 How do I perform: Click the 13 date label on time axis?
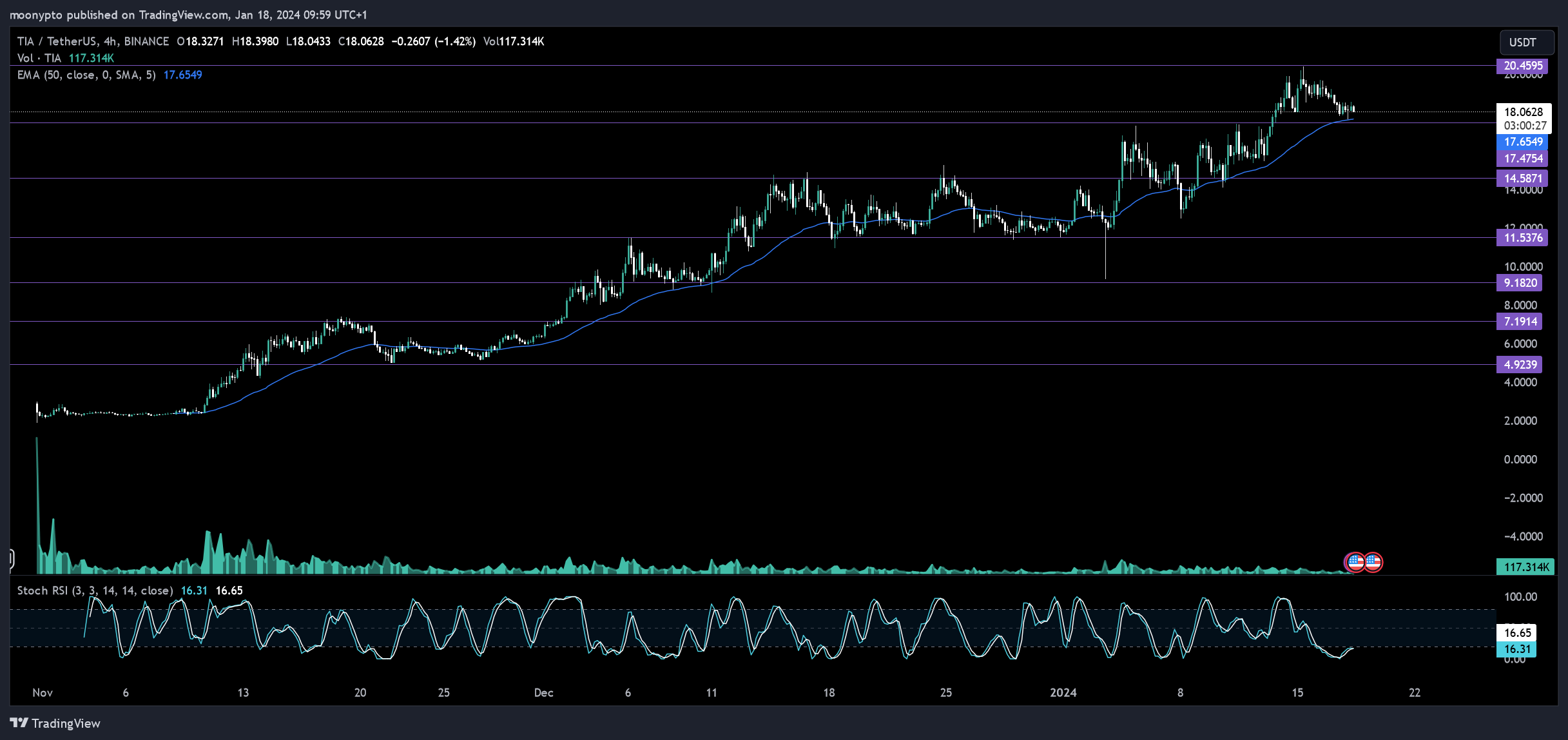pos(243,693)
